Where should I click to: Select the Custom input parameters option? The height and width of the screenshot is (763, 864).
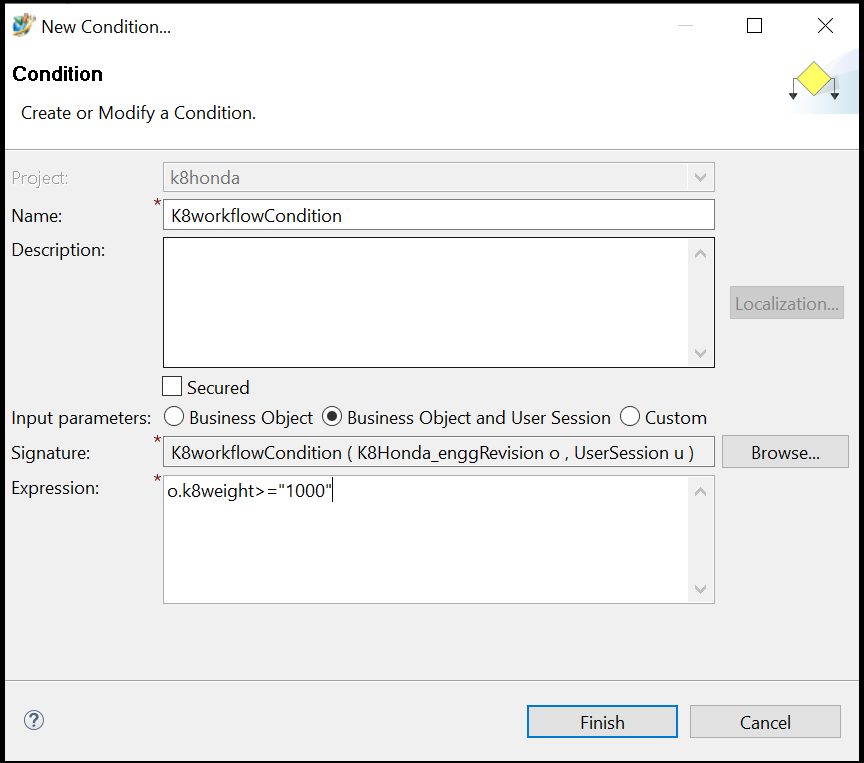(x=630, y=417)
